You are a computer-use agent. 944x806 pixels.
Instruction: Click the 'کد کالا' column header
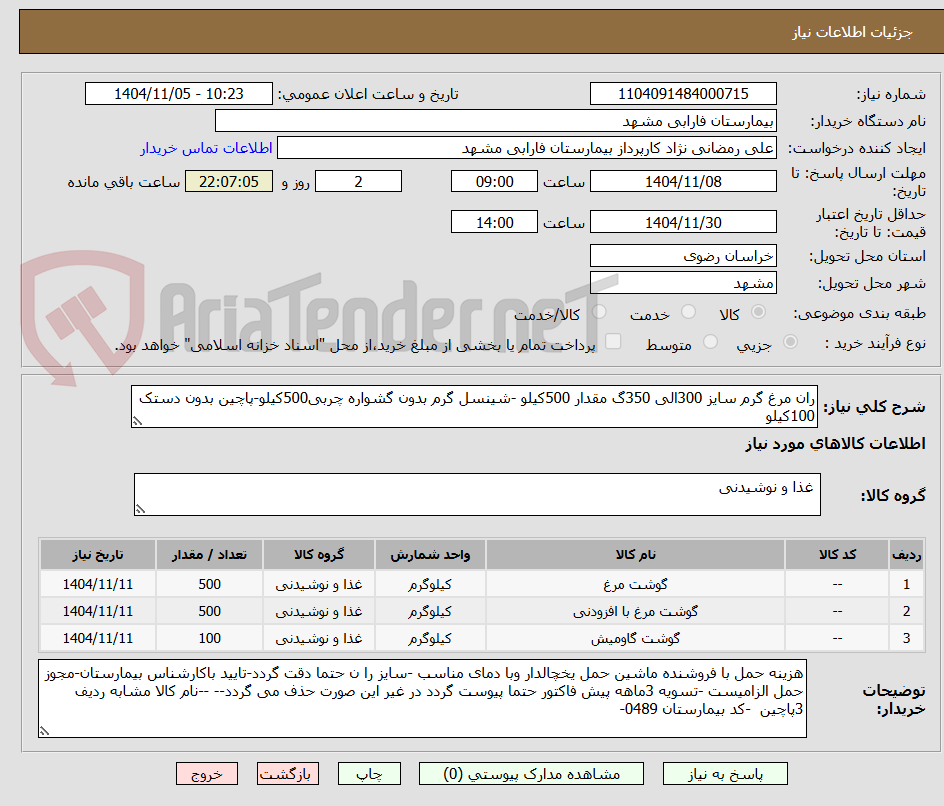point(837,554)
